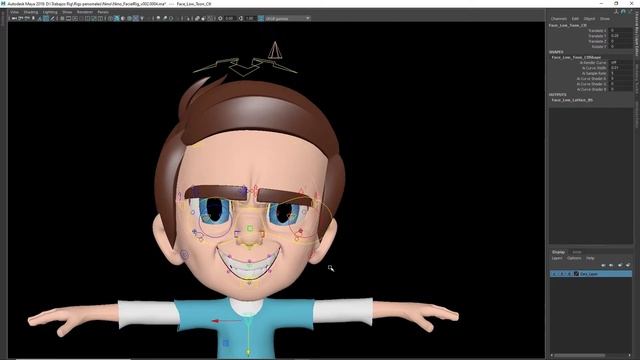Open the Help menu in Layer Editor
Screen dimensions: 640x360
pos(590,258)
